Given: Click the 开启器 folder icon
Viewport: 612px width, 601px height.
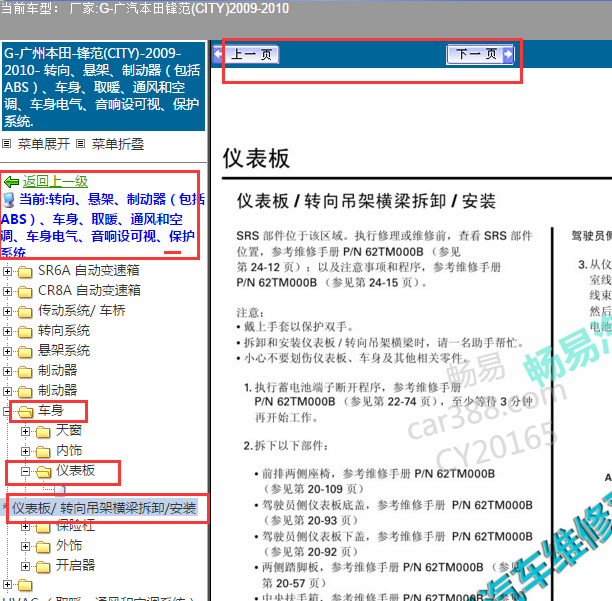Looking at the screenshot, I should (43, 567).
